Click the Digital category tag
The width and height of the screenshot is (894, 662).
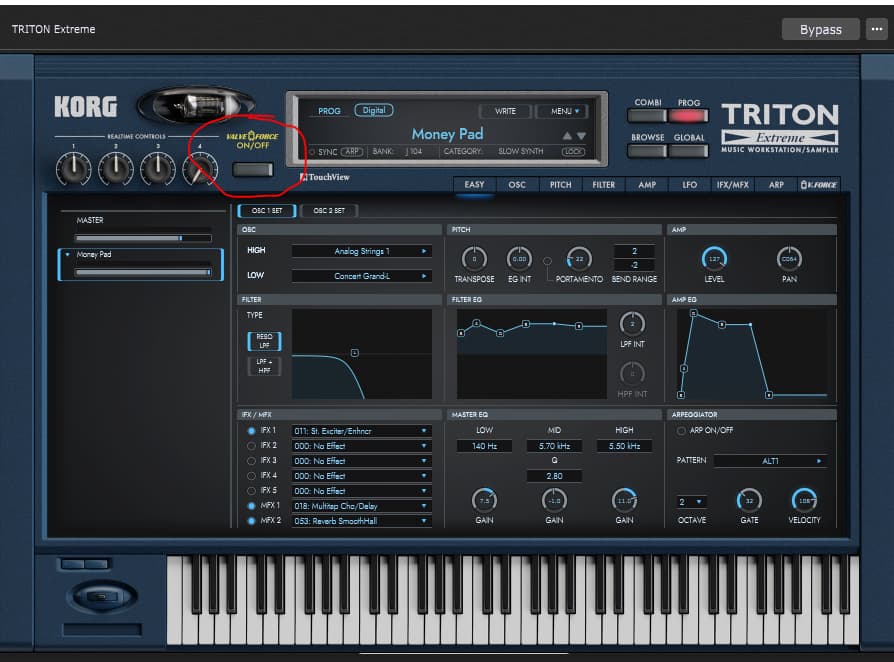click(x=374, y=110)
